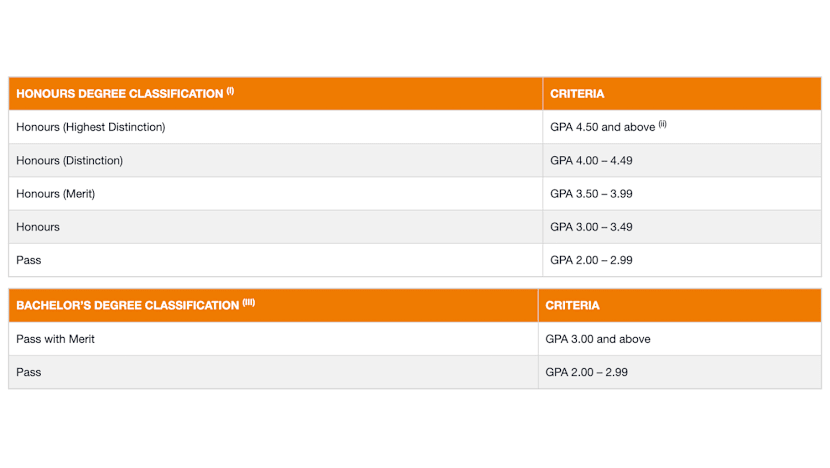Select the Honours (Highest Distinction) row label

click(91, 127)
